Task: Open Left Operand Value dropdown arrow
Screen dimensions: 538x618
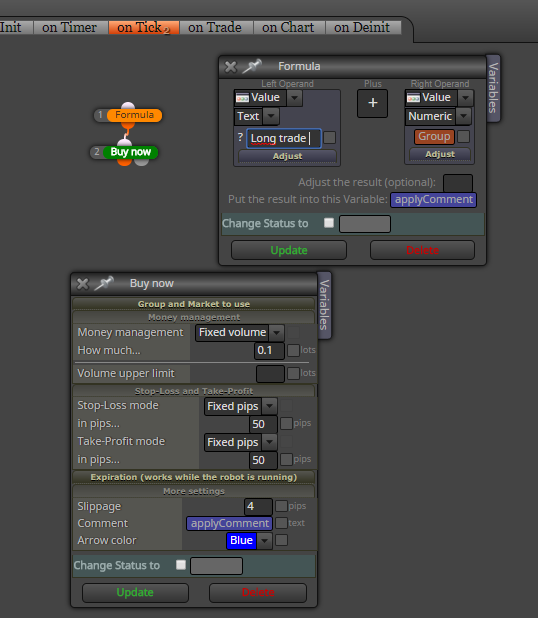Action: [x=294, y=97]
